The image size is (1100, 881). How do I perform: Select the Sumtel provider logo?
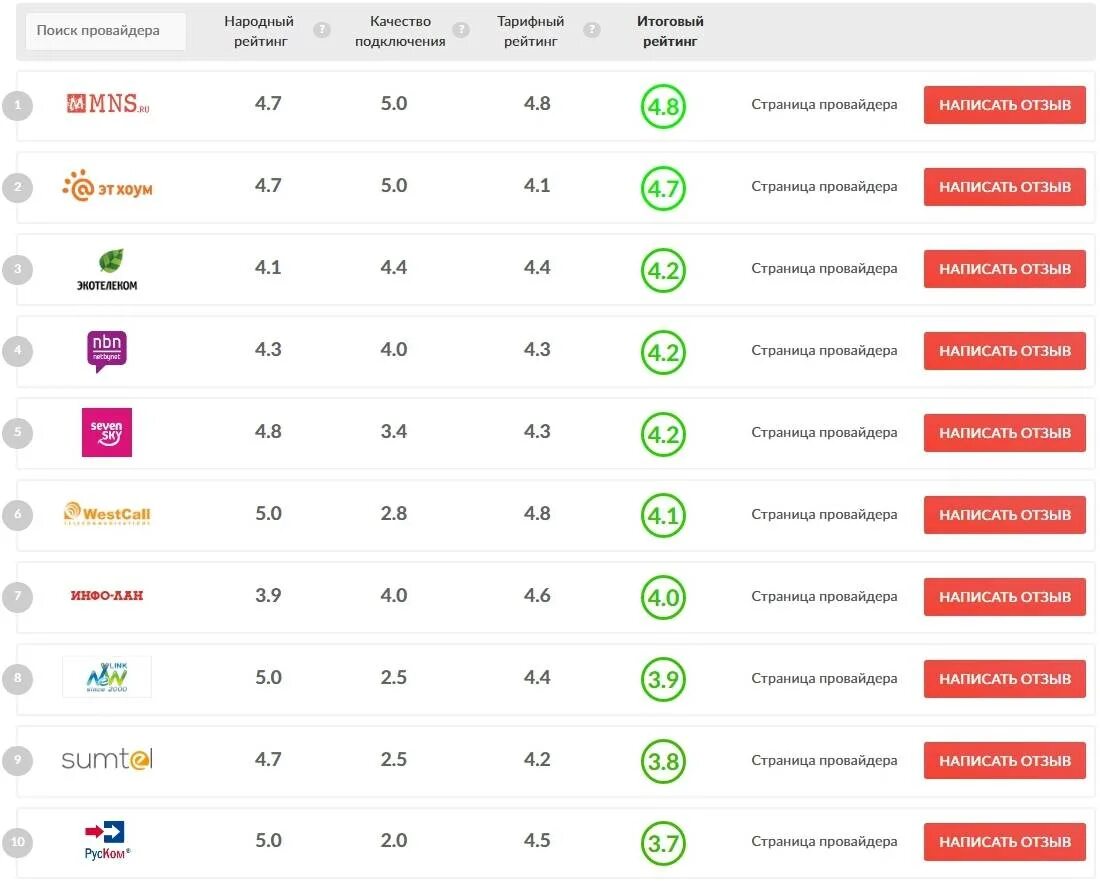click(107, 678)
